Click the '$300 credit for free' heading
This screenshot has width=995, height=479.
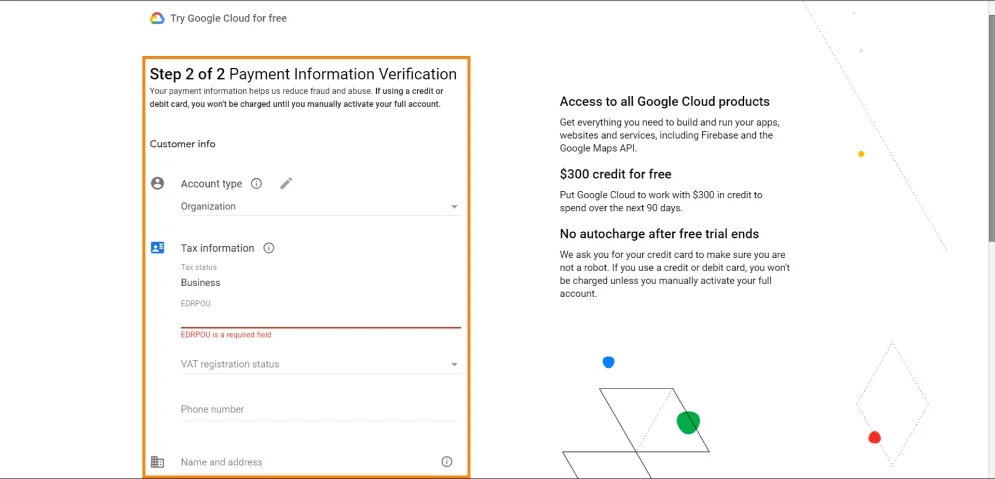616,174
